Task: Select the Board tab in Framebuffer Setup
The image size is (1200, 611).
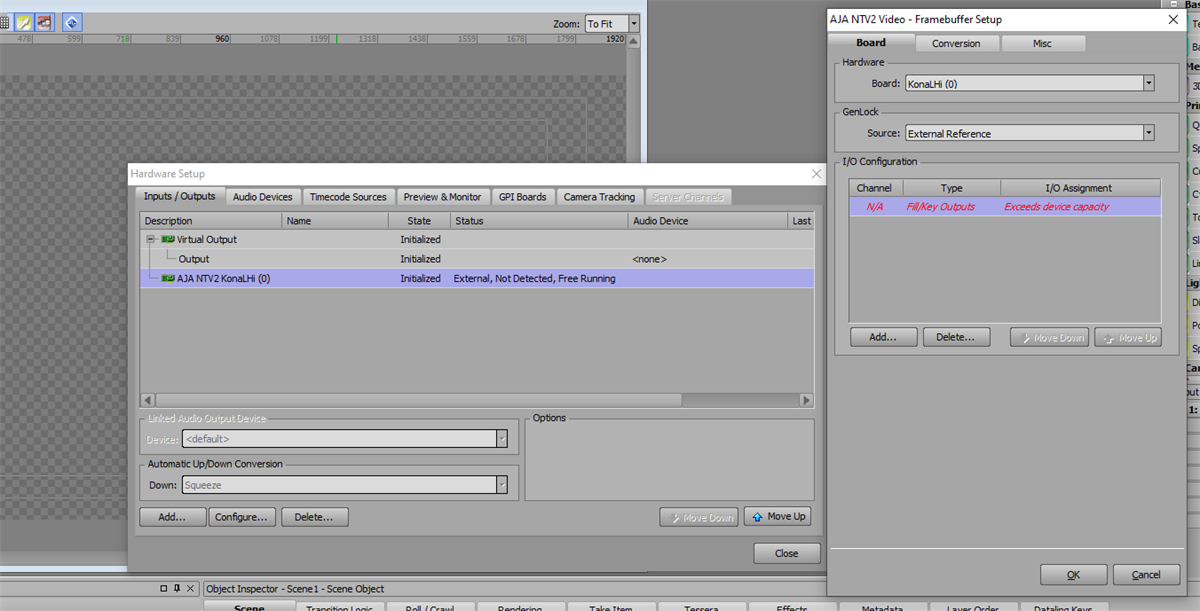Action: click(871, 43)
